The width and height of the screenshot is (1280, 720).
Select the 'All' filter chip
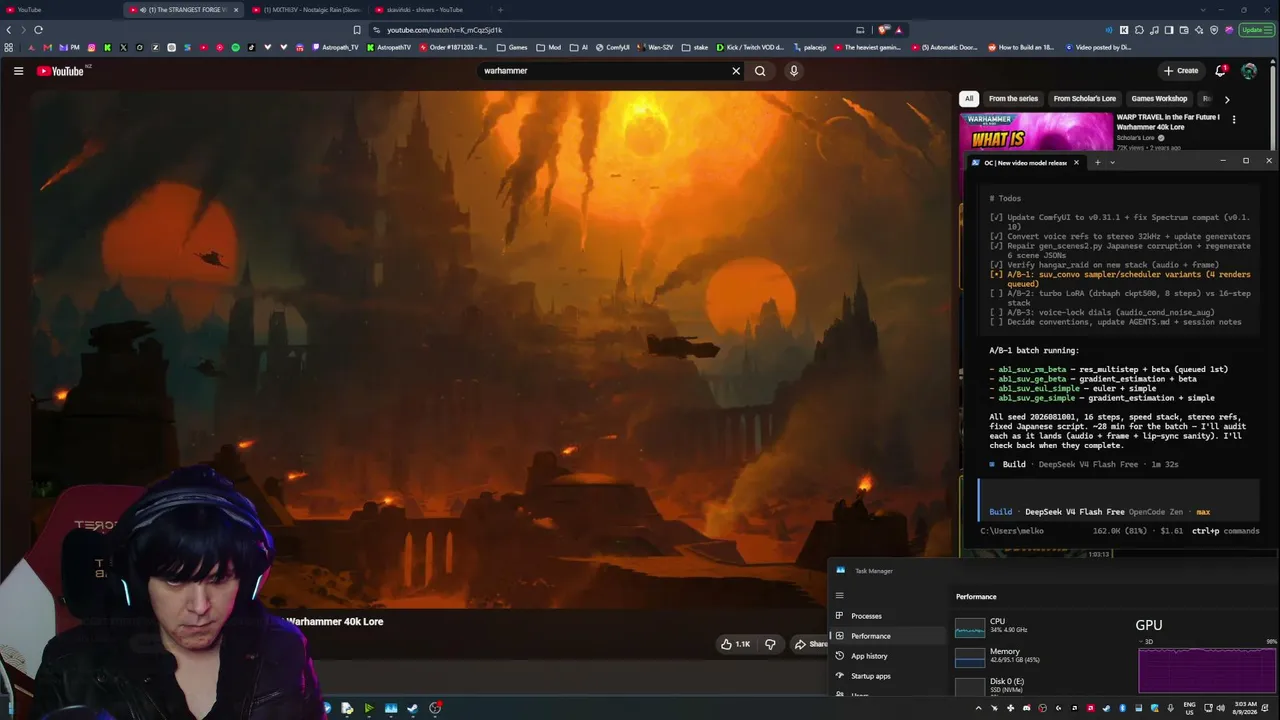pos(968,99)
